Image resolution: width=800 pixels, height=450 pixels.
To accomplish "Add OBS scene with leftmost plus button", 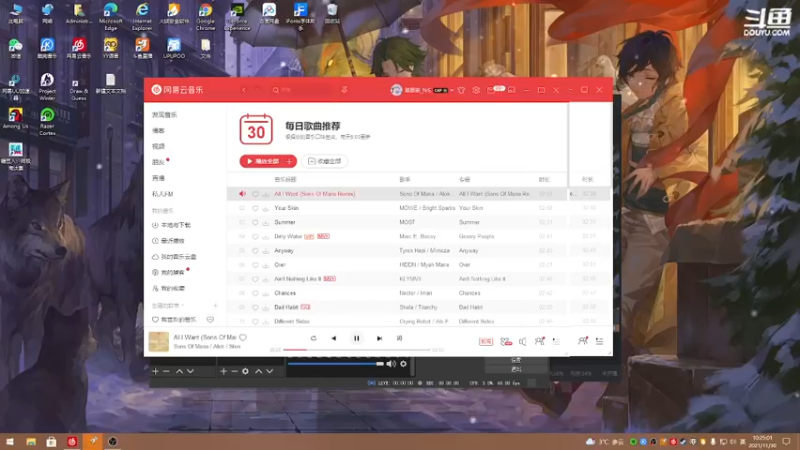I will coord(156,371).
